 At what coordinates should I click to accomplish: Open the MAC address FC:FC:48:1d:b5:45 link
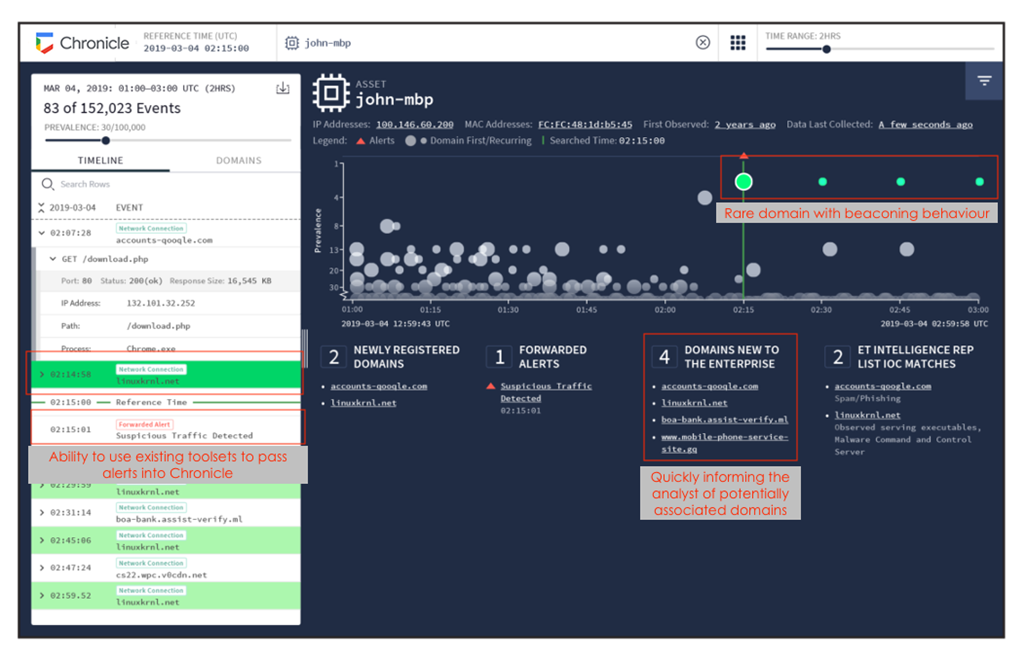[585, 124]
